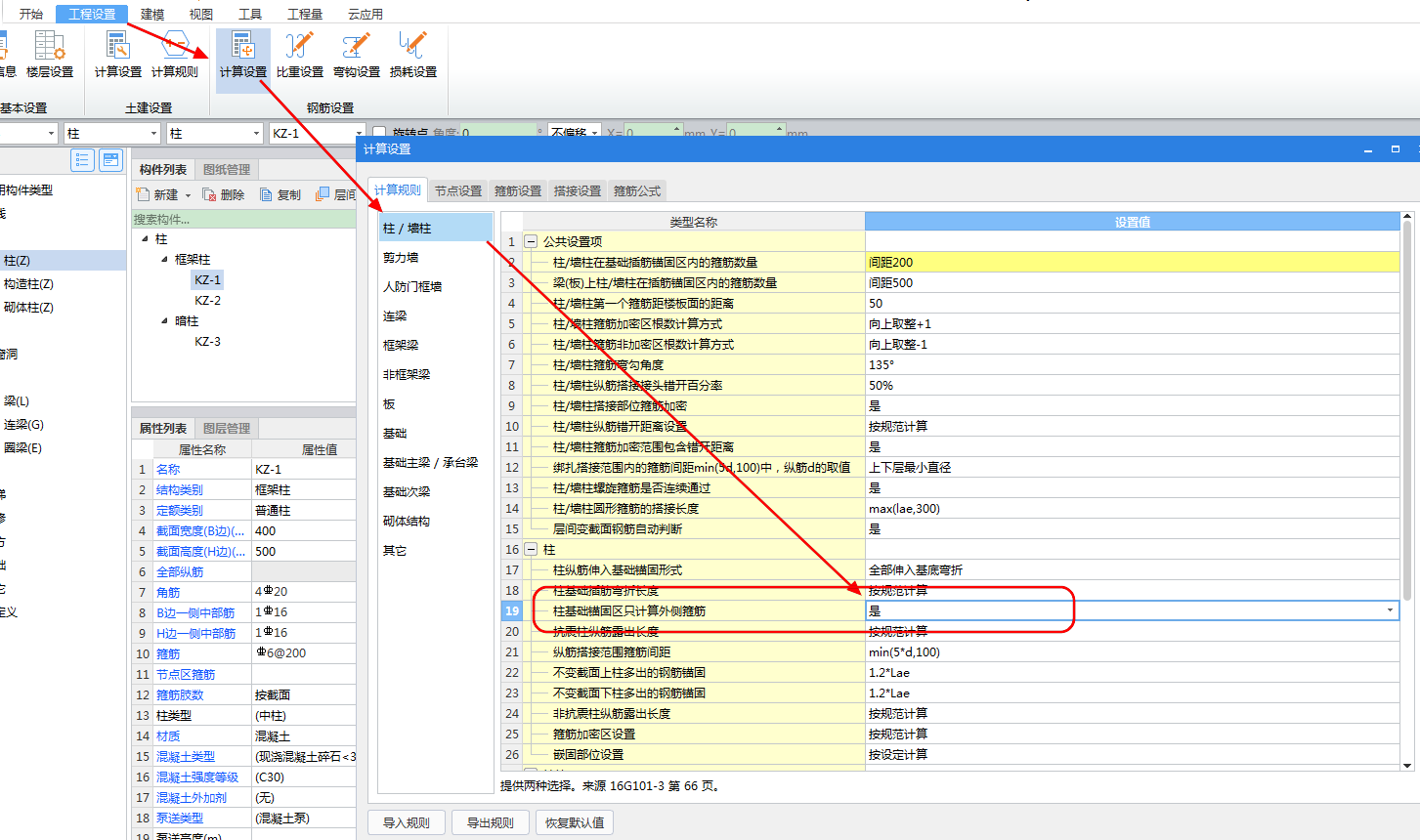Collapse 暗柱 node in component tree
The image size is (1420, 840).
(164, 321)
